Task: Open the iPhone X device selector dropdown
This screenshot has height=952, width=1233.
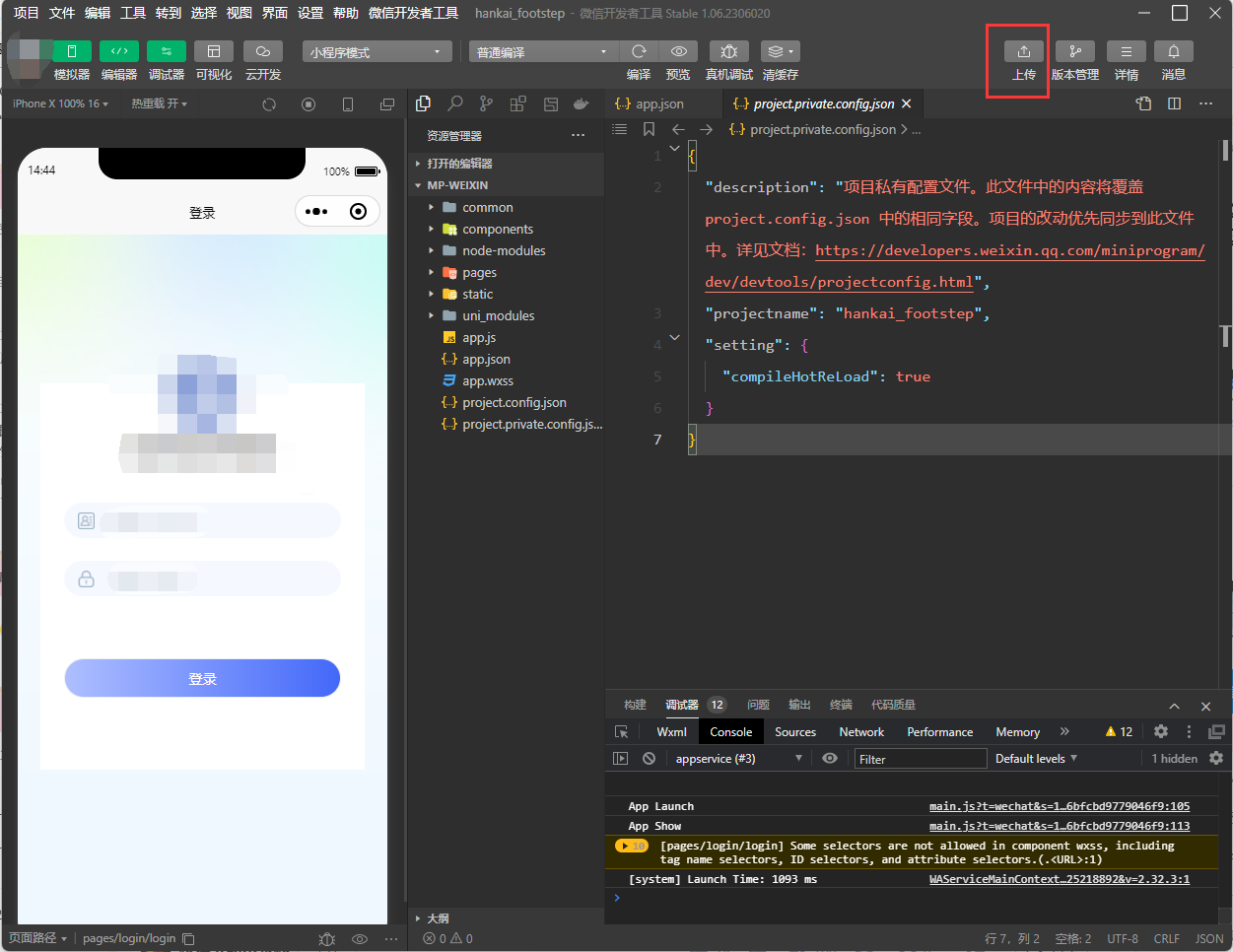Action: click(60, 103)
